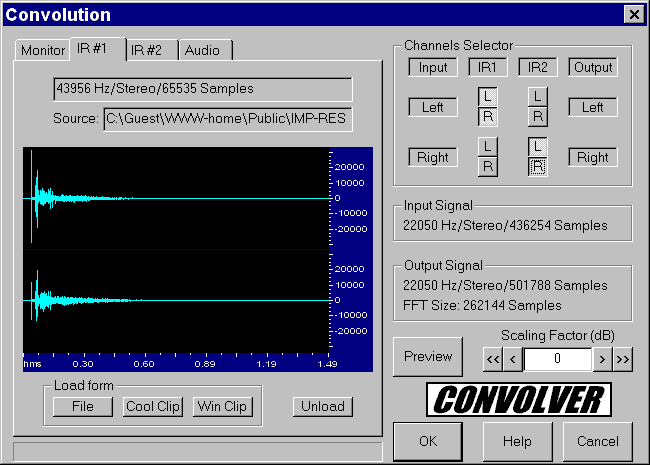
Task: Toggle IR2 R for Left input row
Action: coord(538,117)
